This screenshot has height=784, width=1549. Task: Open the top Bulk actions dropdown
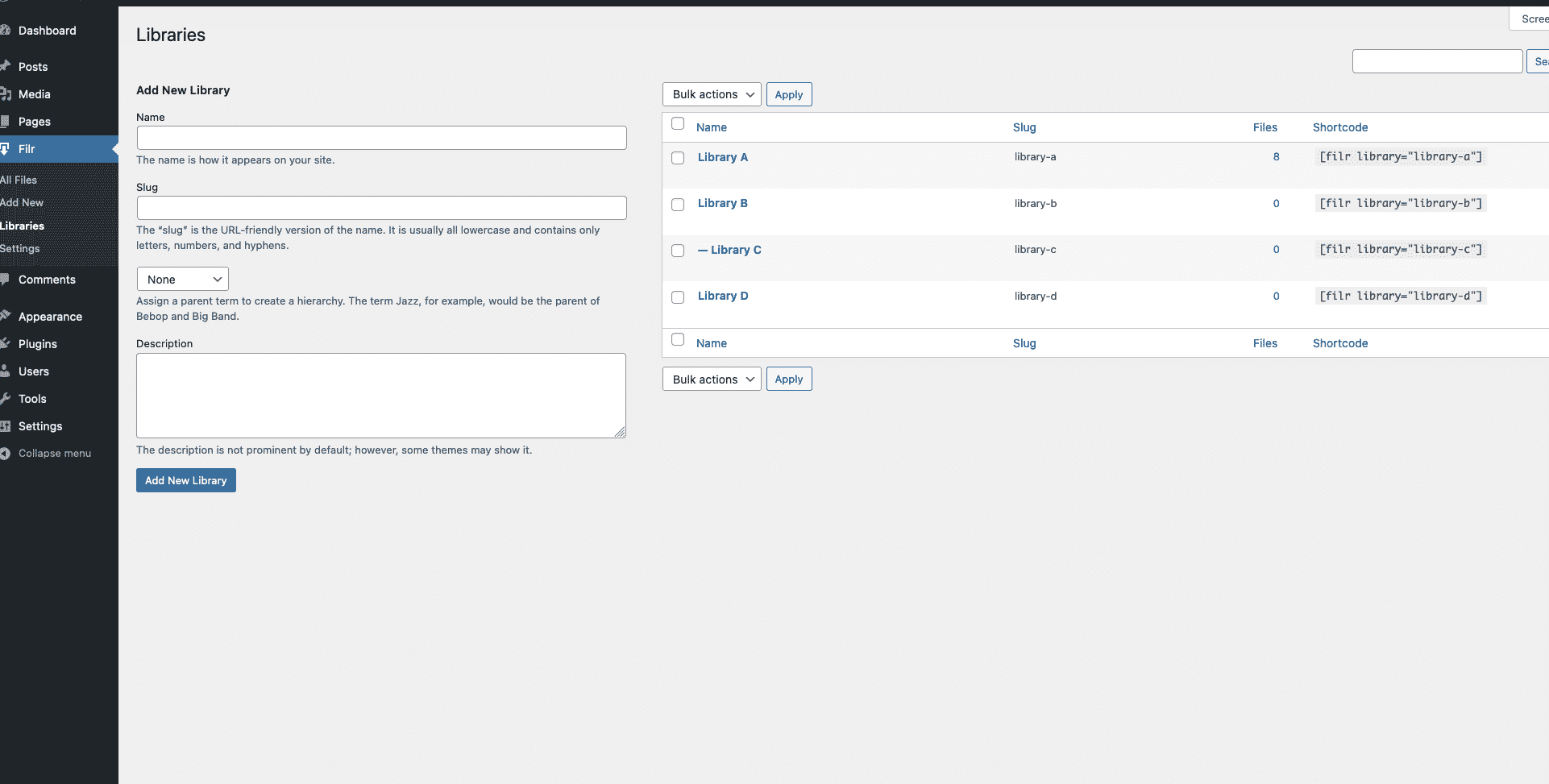pos(712,94)
